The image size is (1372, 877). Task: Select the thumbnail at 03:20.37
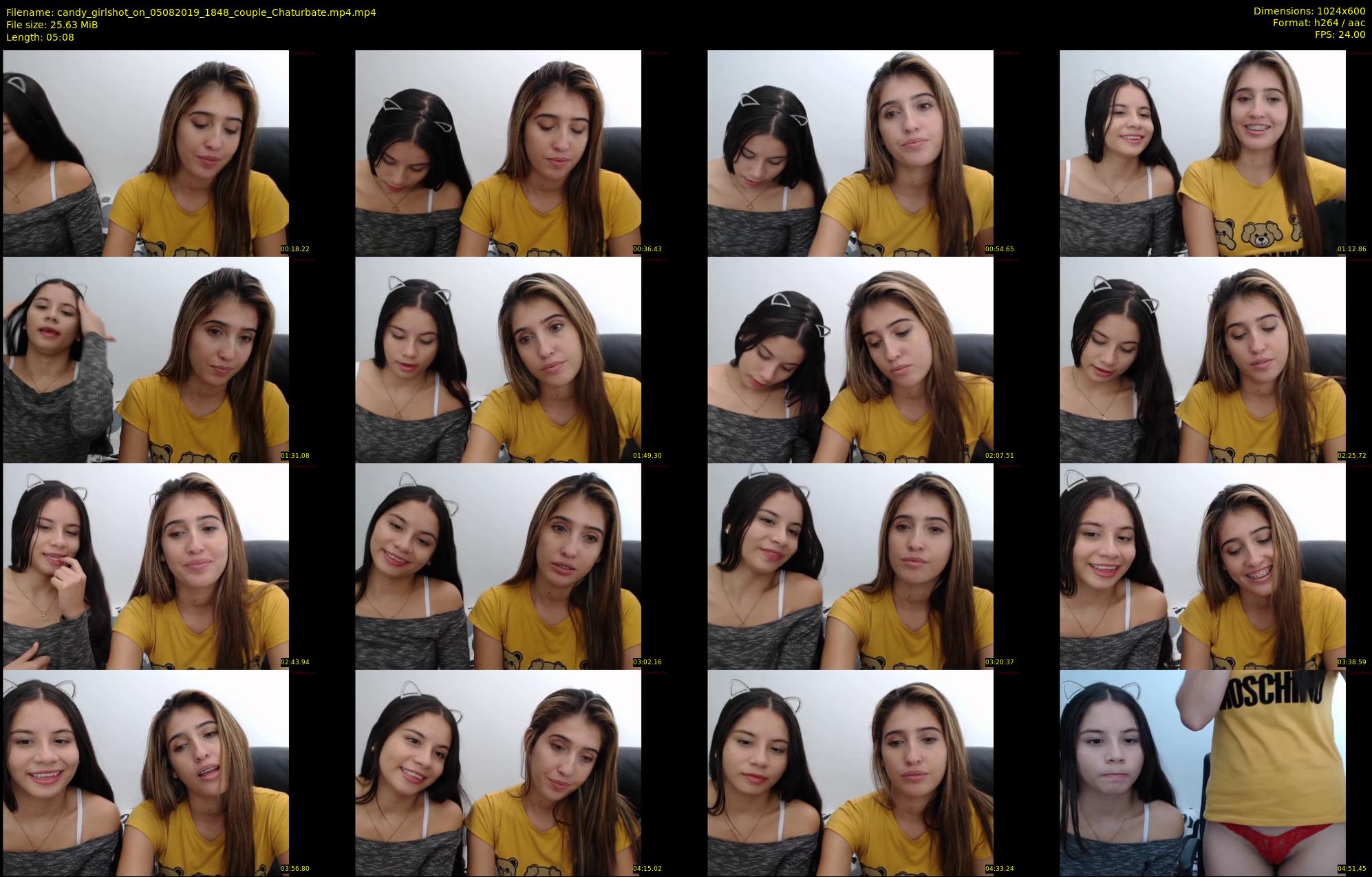point(850,566)
